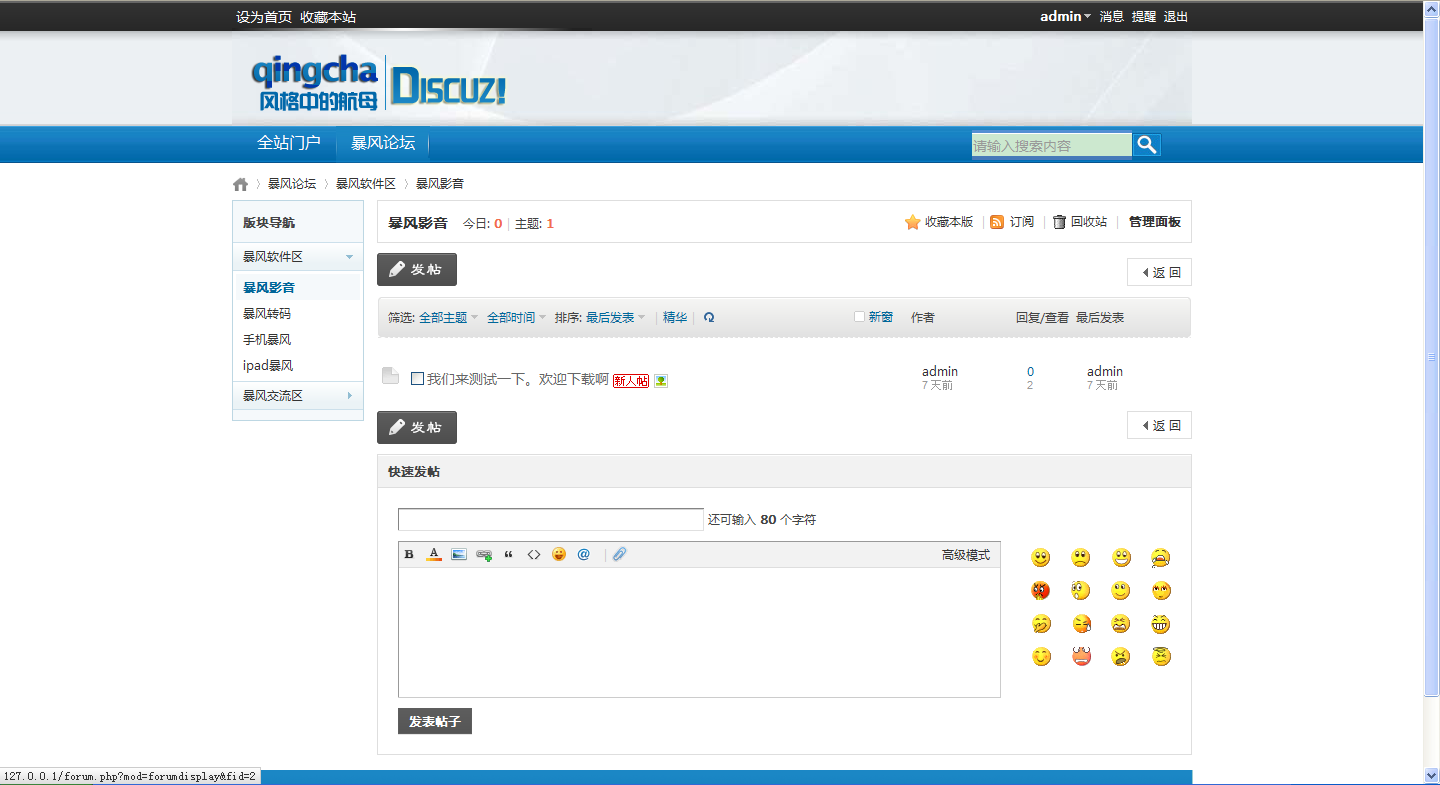Click the search input in the navbar
Viewport: 1440px width, 785px height.
coord(1052,145)
